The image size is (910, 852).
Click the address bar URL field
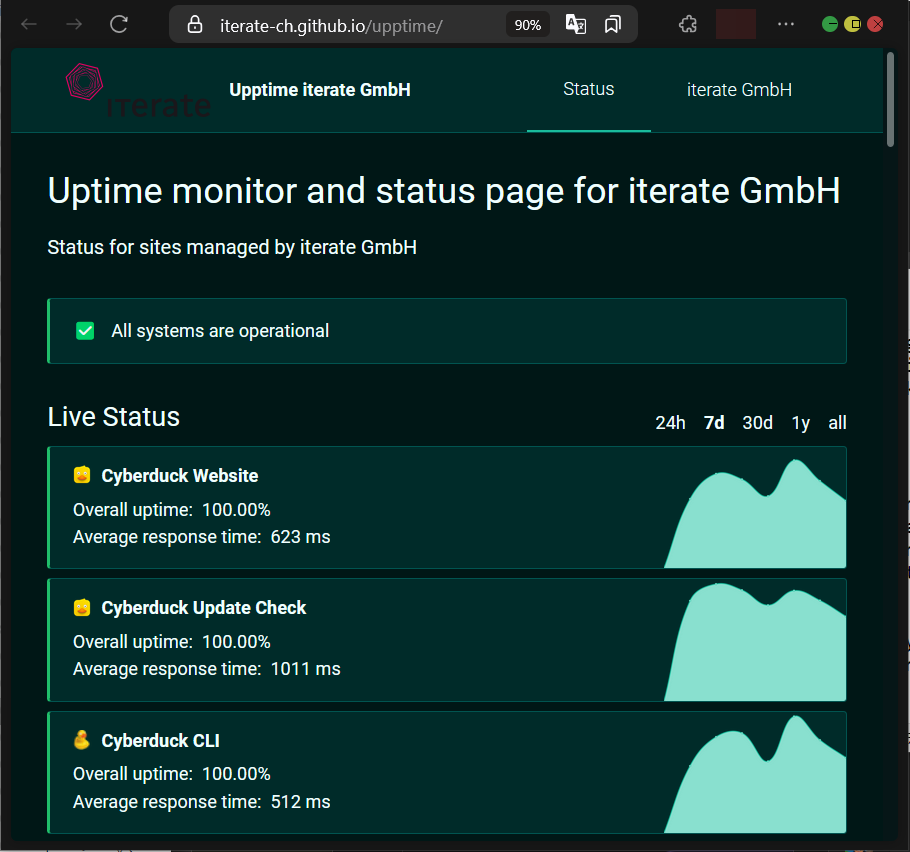tap(331, 26)
